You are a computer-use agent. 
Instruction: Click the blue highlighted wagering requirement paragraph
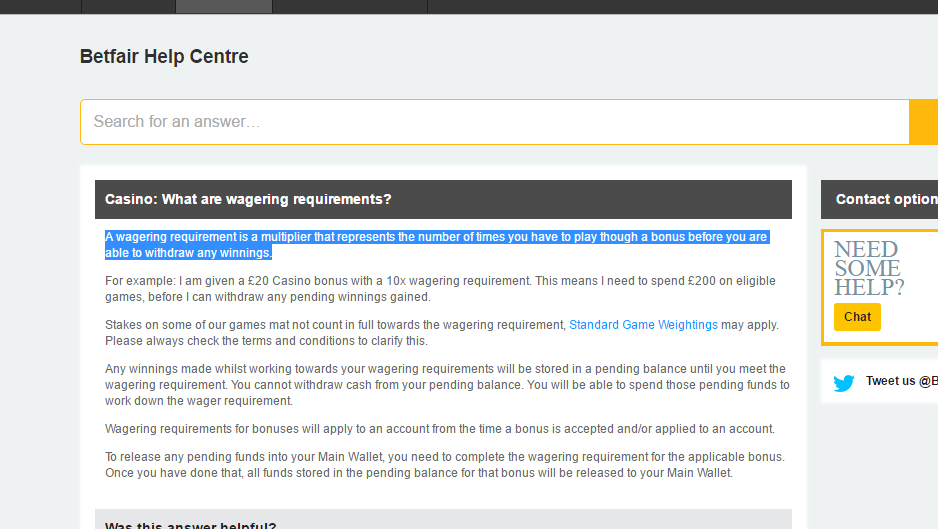tap(436, 245)
